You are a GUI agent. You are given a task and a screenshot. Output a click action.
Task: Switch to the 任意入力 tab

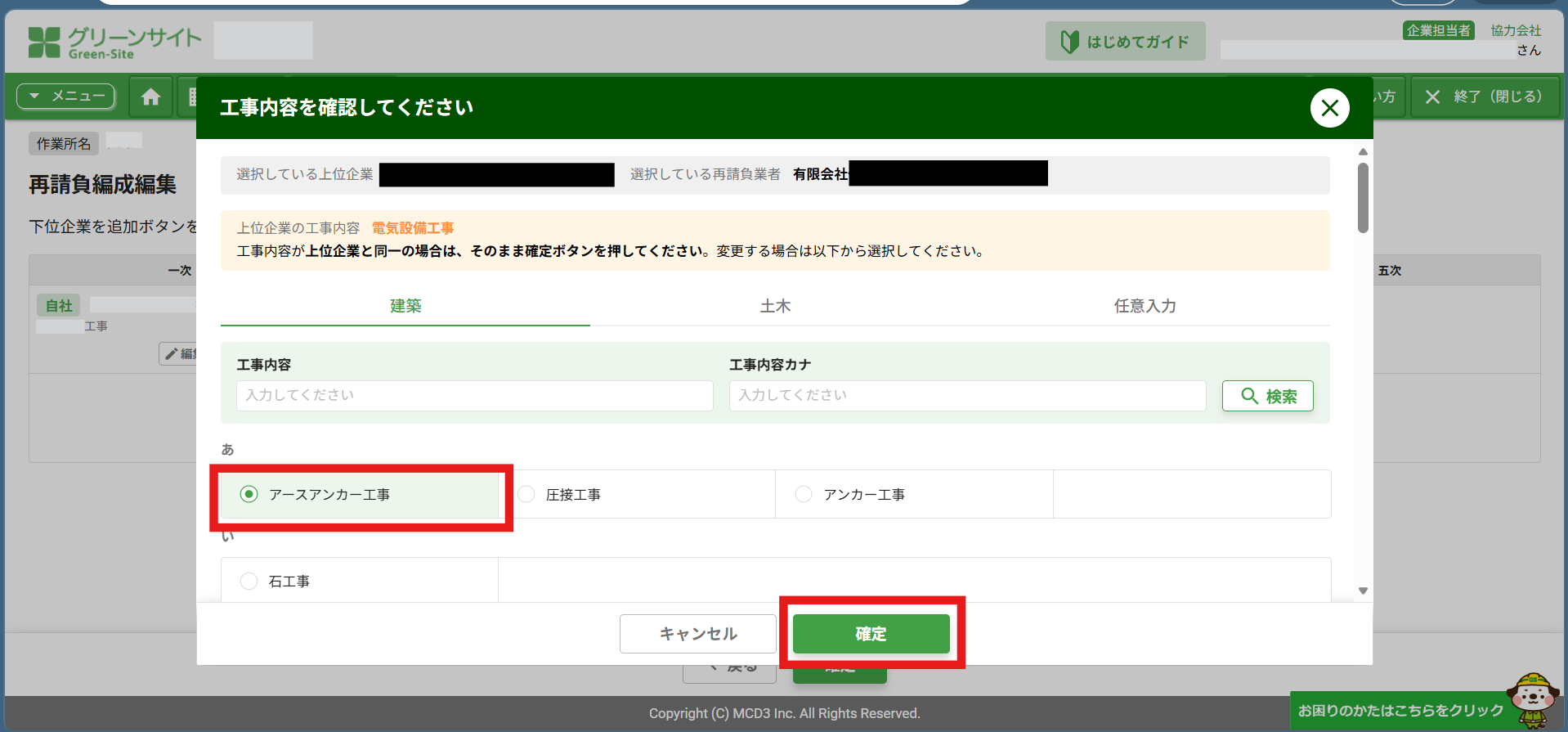tap(1145, 306)
